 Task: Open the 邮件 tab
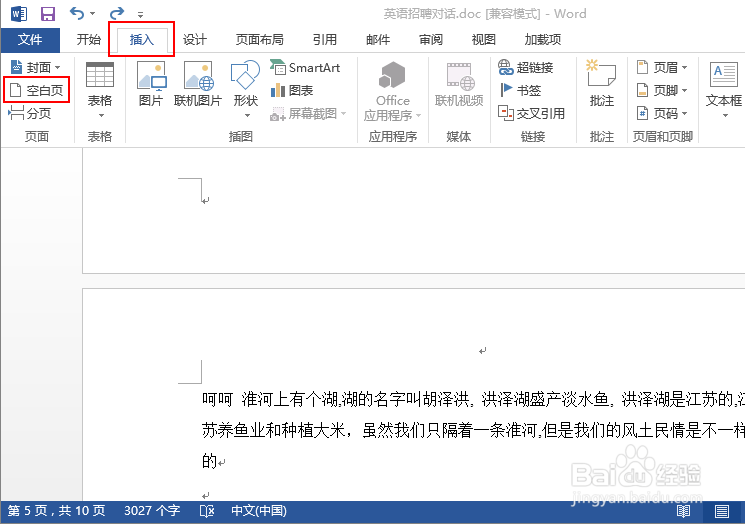click(x=378, y=39)
